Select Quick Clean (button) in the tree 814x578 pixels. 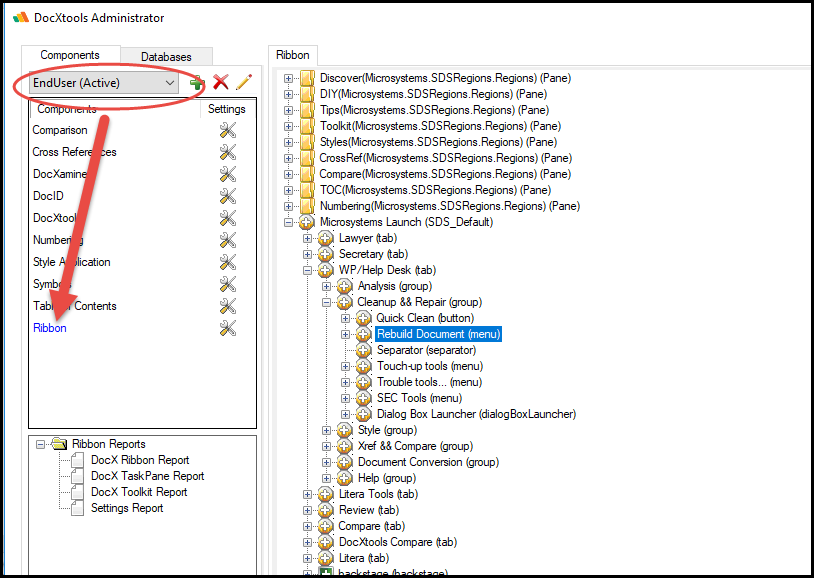424,318
